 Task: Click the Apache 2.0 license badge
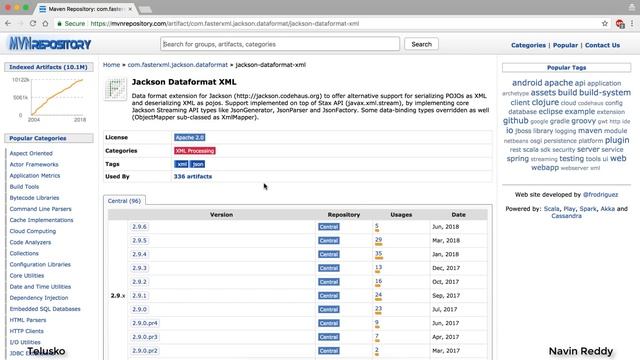pos(190,138)
